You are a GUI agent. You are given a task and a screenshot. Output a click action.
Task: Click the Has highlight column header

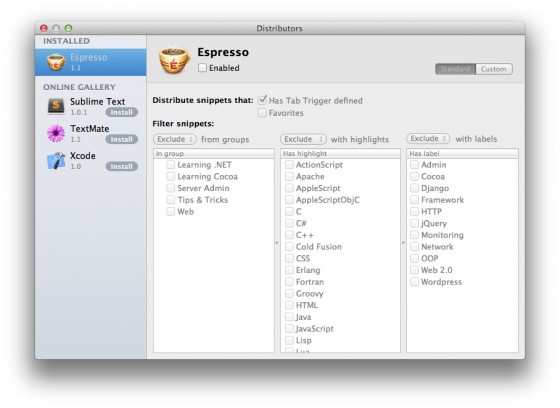point(340,154)
